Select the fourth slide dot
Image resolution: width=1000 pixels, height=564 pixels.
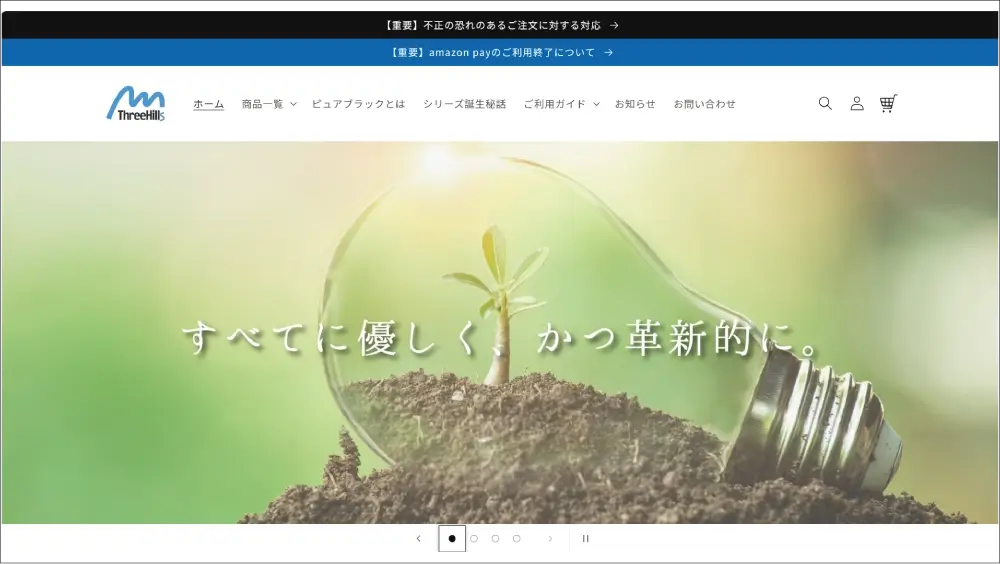coord(517,538)
